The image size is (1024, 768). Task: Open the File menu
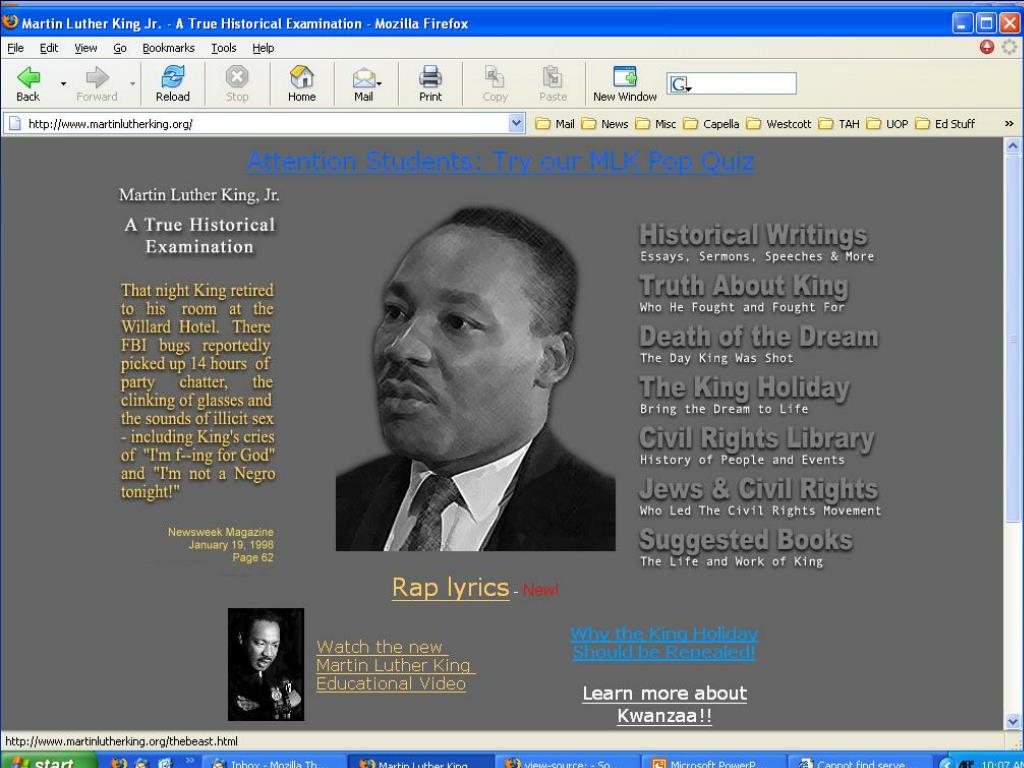pyautogui.click(x=15, y=48)
